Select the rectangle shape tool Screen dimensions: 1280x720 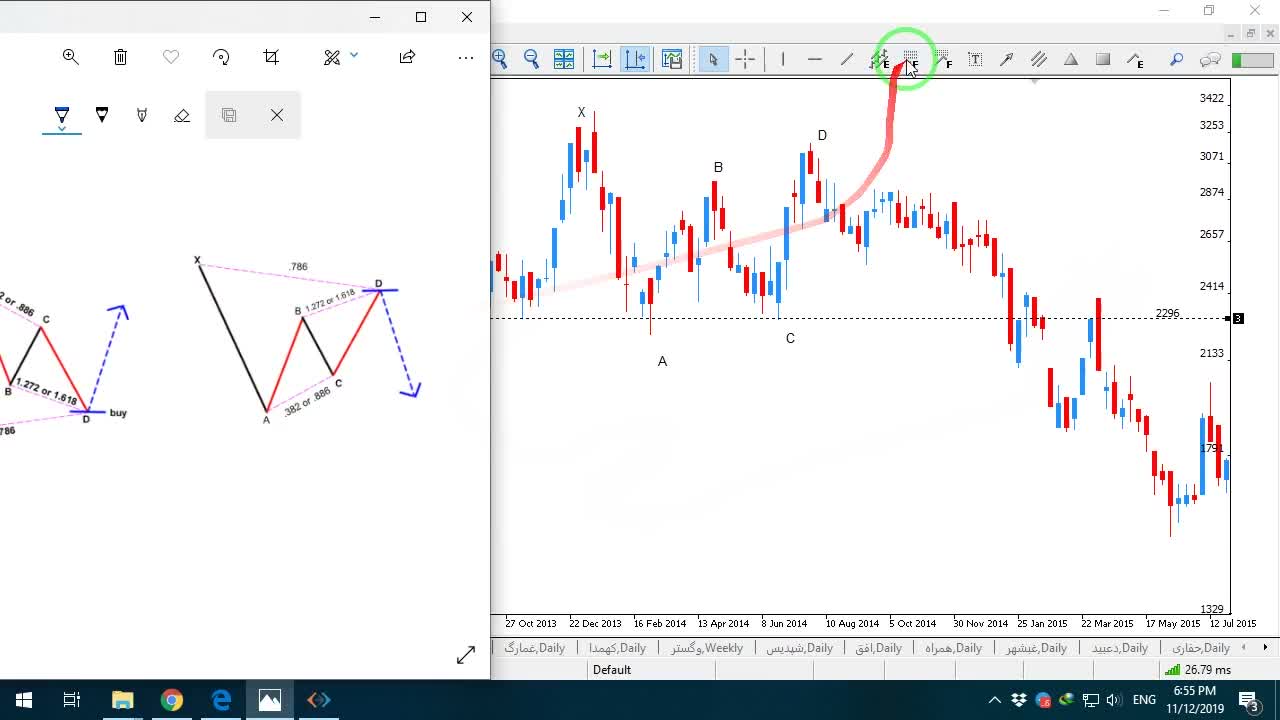[1103, 59]
